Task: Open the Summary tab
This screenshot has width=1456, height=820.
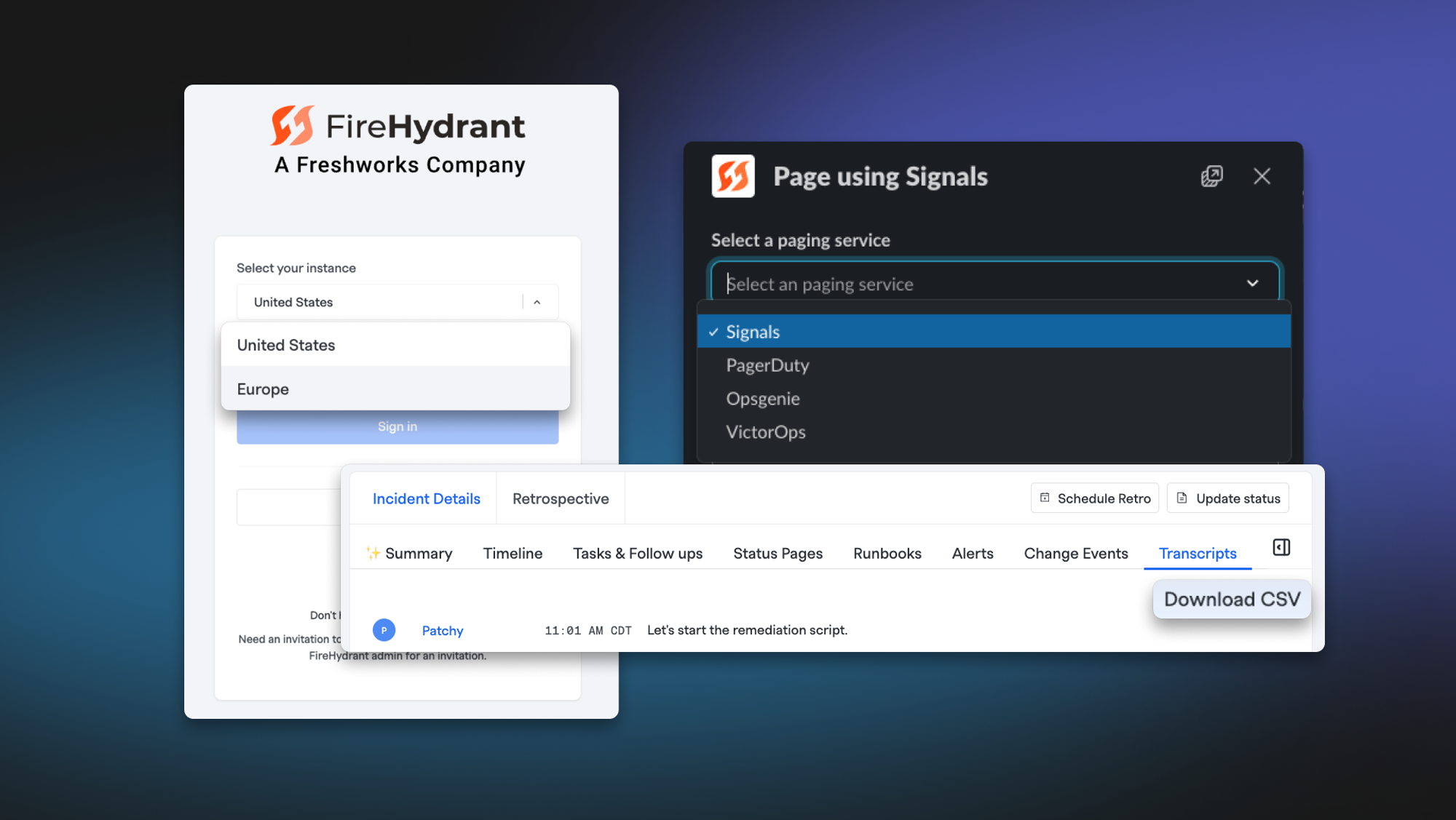Action: point(409,554)
